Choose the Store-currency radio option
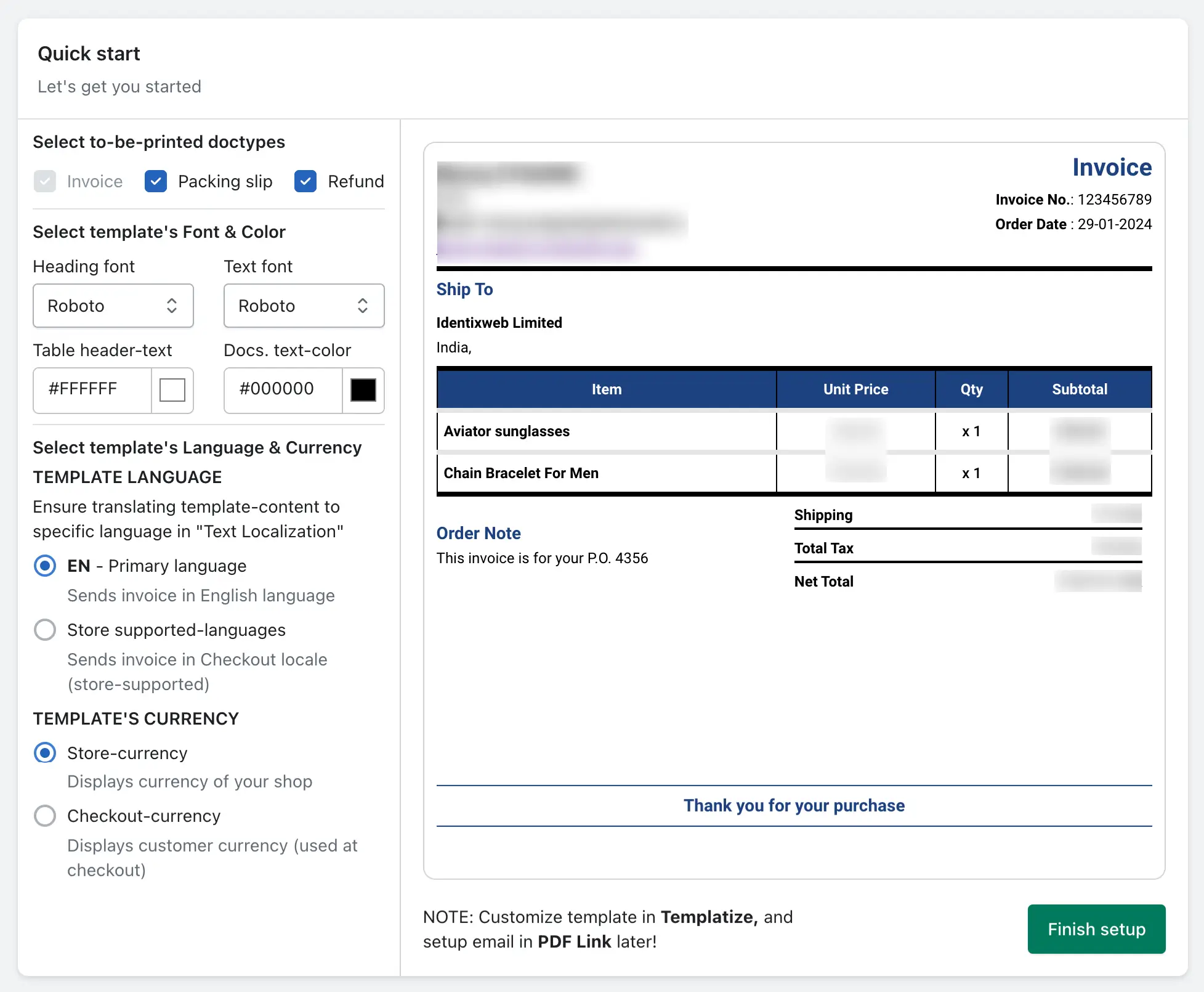1204x992 pixels. pyautogui.click(x=45, y=753)
